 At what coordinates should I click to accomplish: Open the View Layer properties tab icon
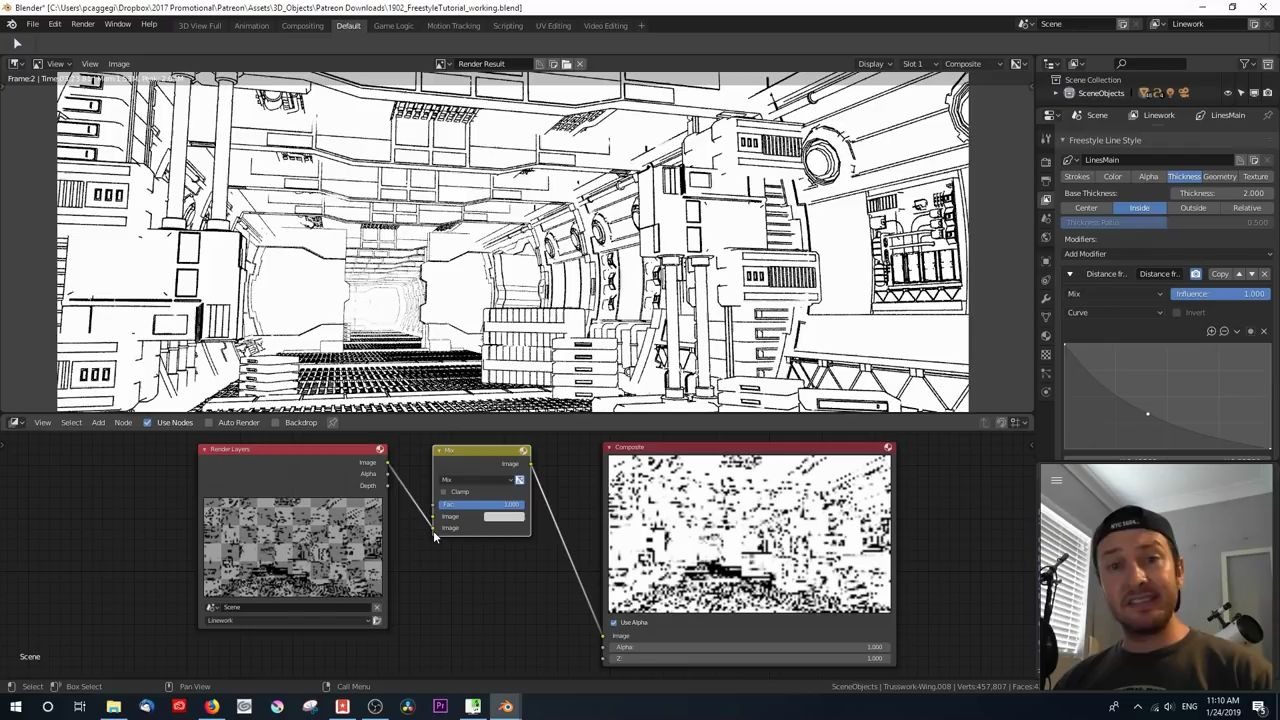tap(1046, 199)
